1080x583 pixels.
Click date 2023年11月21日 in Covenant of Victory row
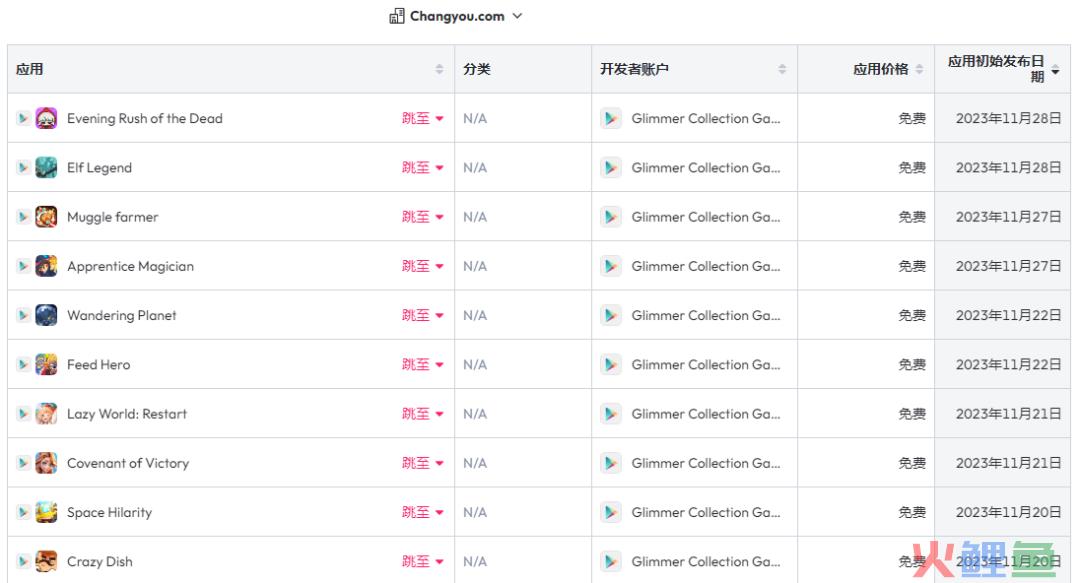[x=1008, y=463]
